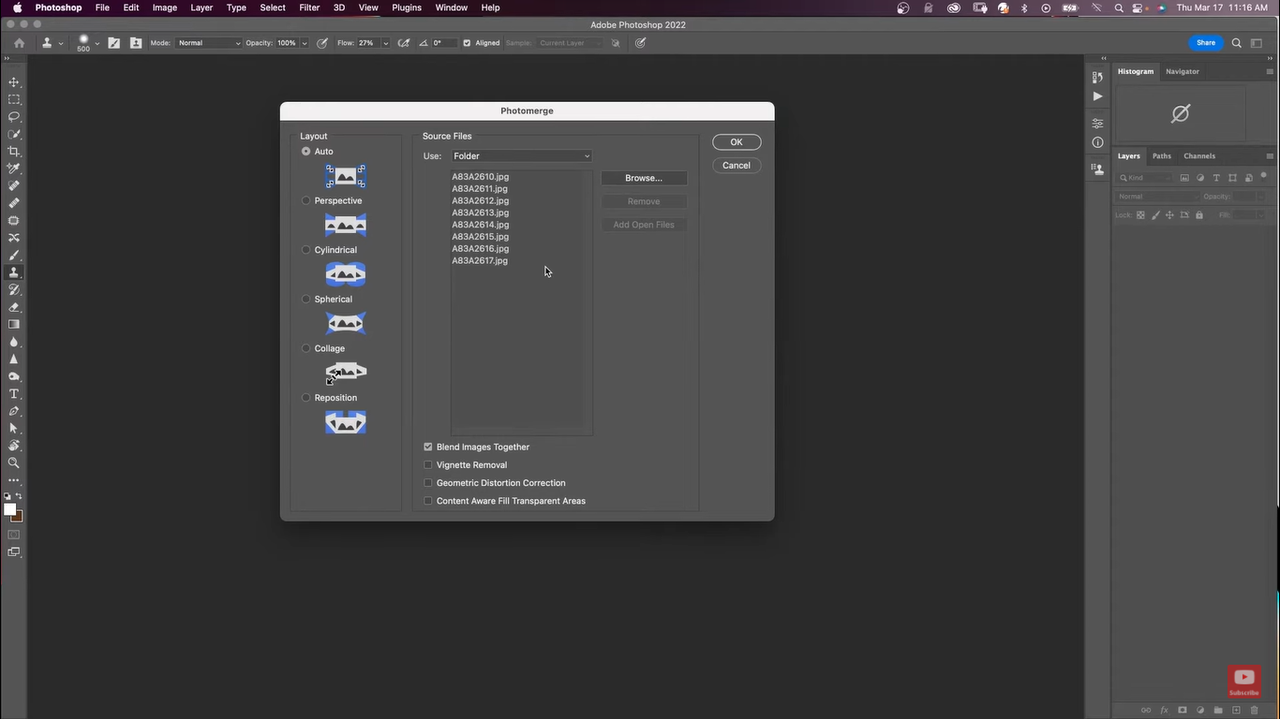This screenshot has height=719, width=1280.
Task: Select the Path Selection tool
Action: (x=14, y=428)
